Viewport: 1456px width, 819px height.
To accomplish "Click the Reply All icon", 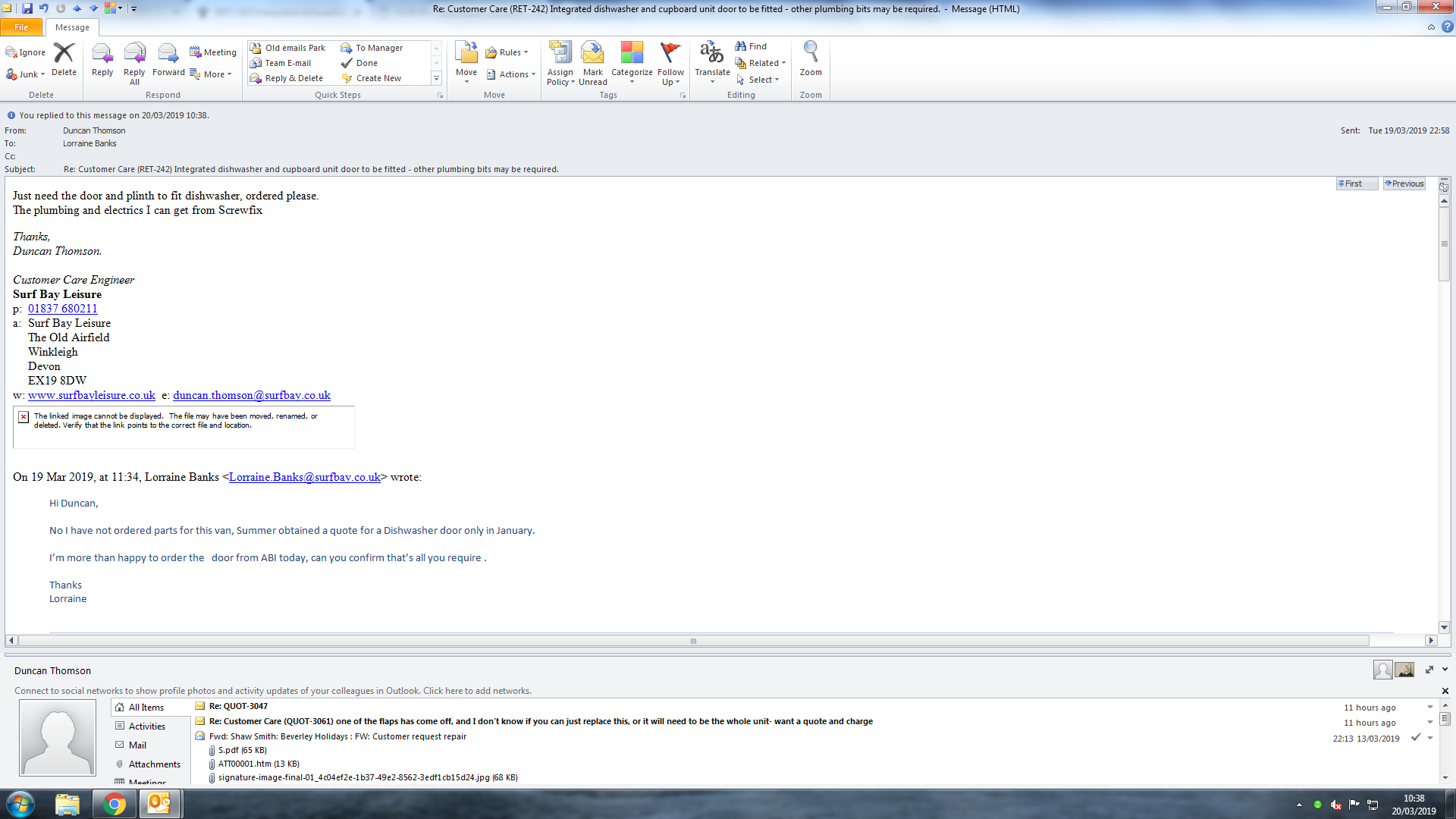I will pyautogui.click(x=134, y=55).
